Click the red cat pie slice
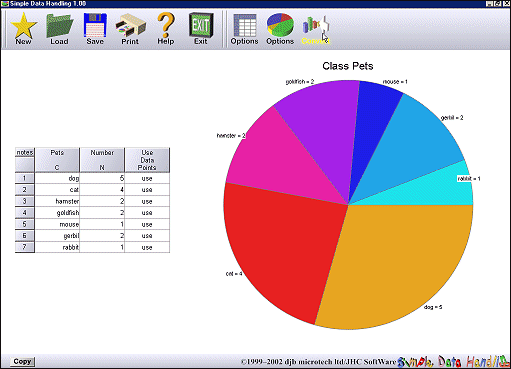 click(283, 247)
